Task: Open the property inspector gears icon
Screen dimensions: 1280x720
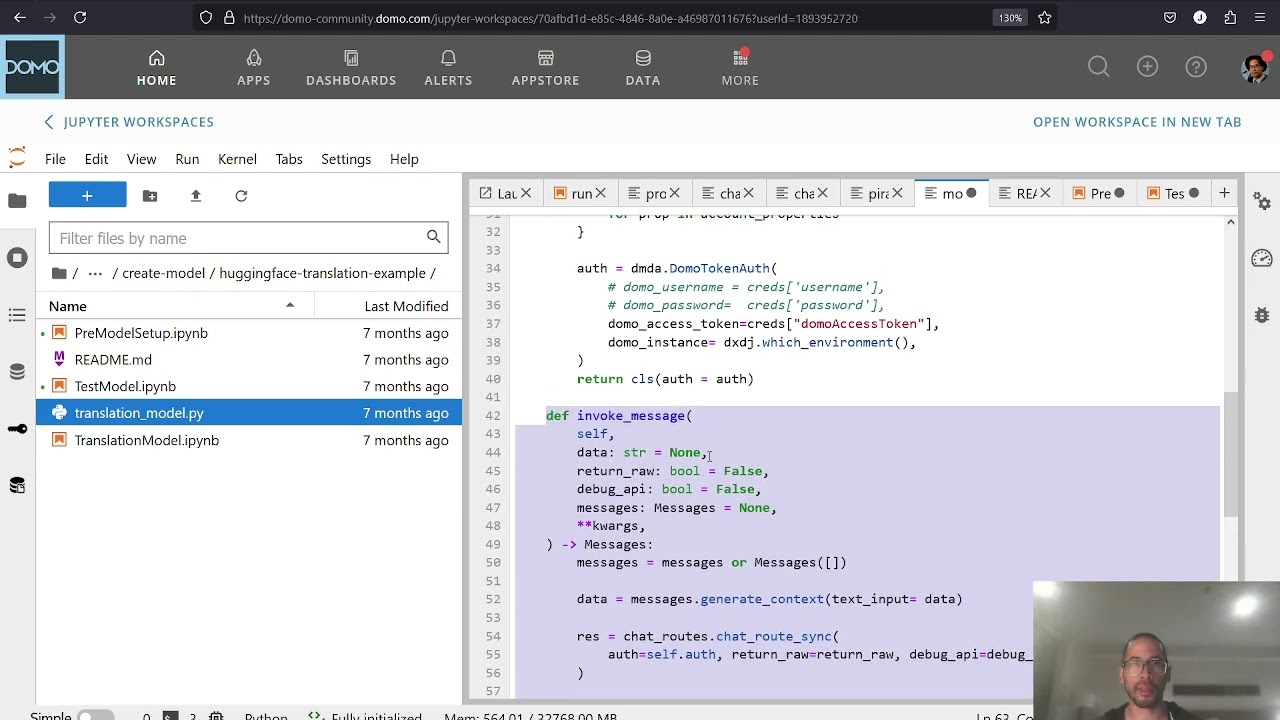Action: pyautogui.click(x=1262, y=201)
